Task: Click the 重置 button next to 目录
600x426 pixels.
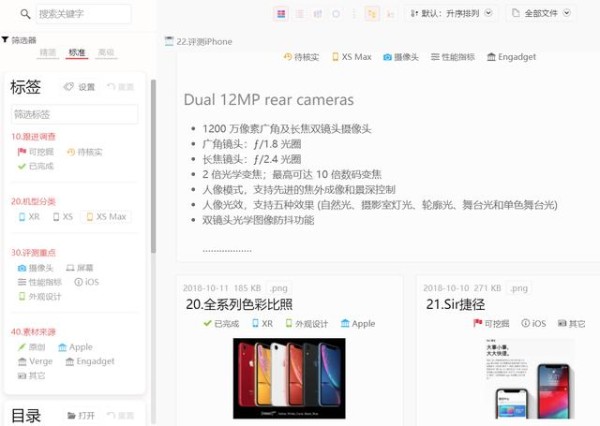Action: [x=121, y=416]
